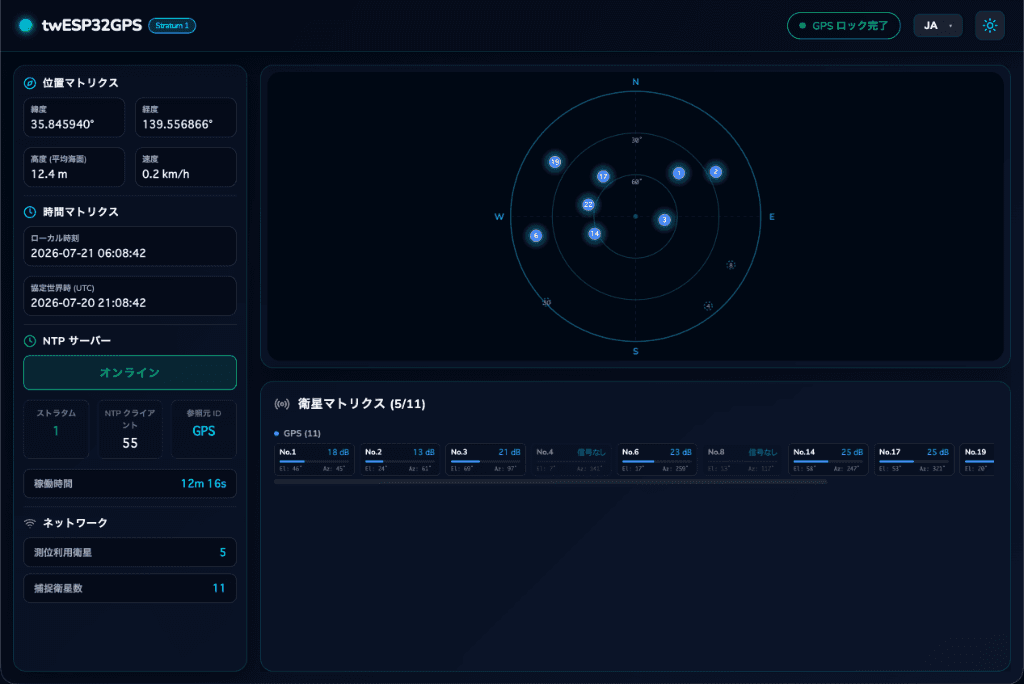Click the twESP32GPS title text
This screenshot has width=1024, height=684.
click(x=91, y=25)
